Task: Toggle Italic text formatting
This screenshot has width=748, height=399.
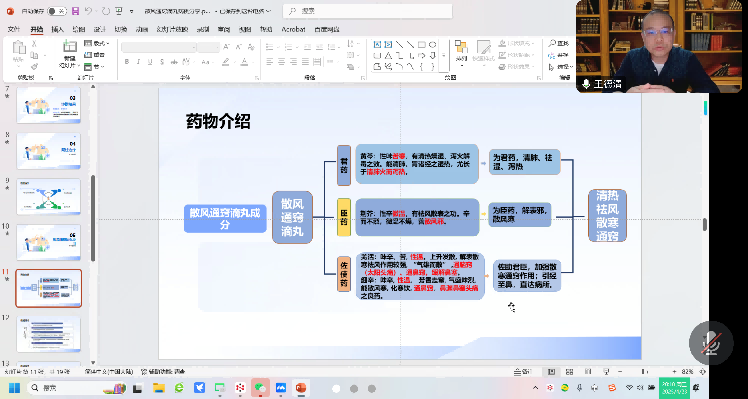Action: click(x=138, y=62)
